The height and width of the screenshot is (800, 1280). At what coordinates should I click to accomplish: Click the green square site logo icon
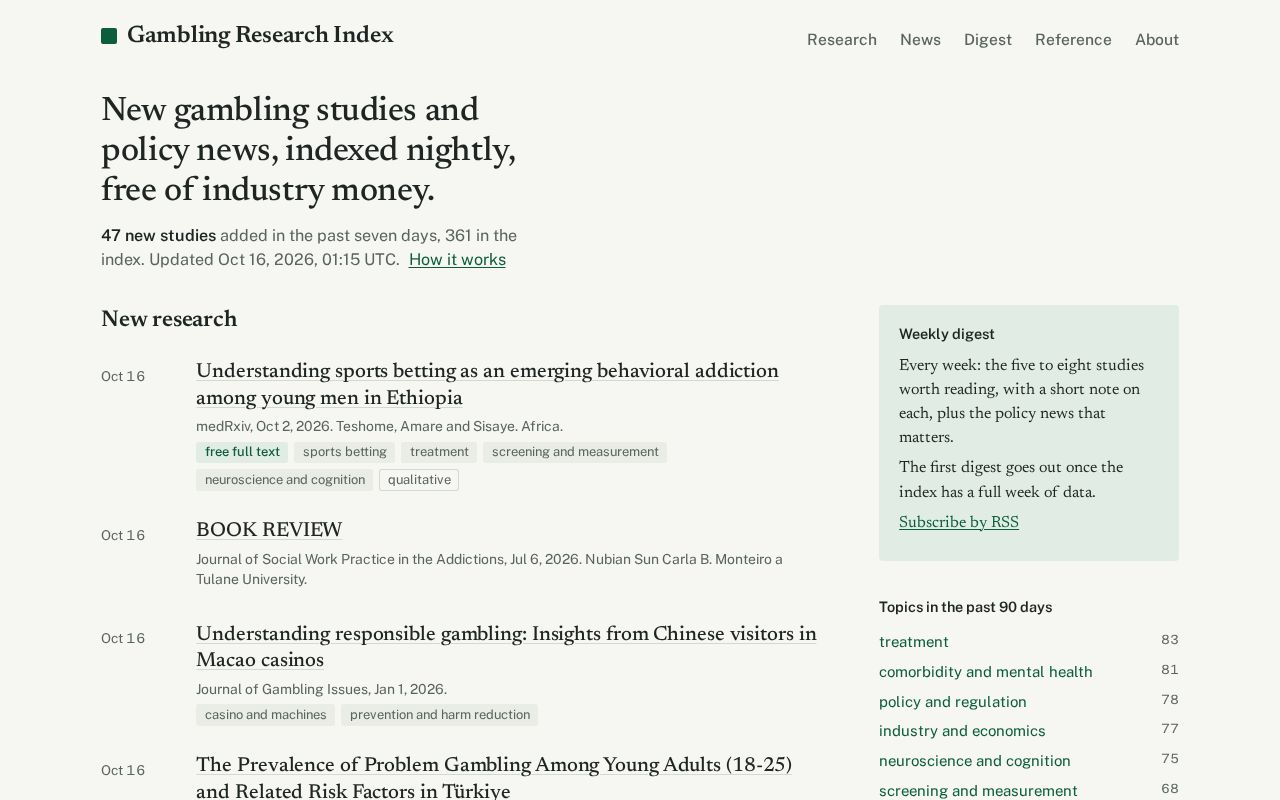pos(109,37)
